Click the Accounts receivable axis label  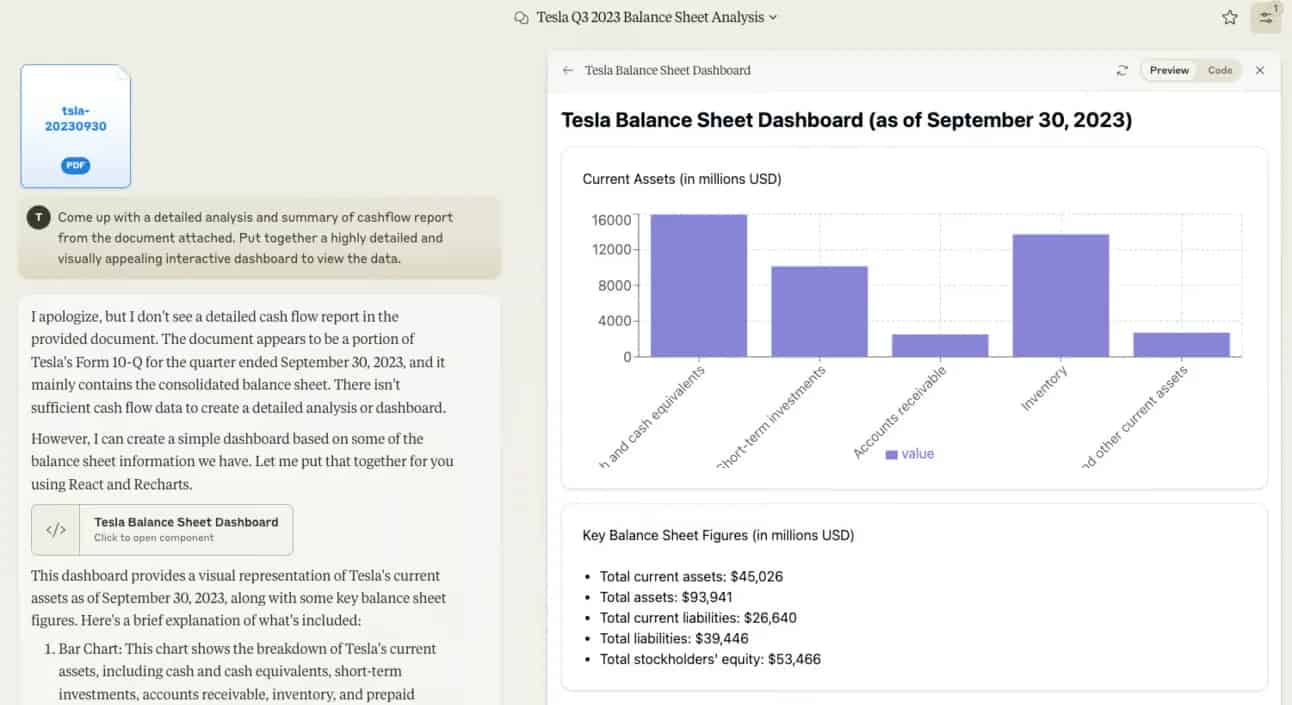(x=899, y=413)
